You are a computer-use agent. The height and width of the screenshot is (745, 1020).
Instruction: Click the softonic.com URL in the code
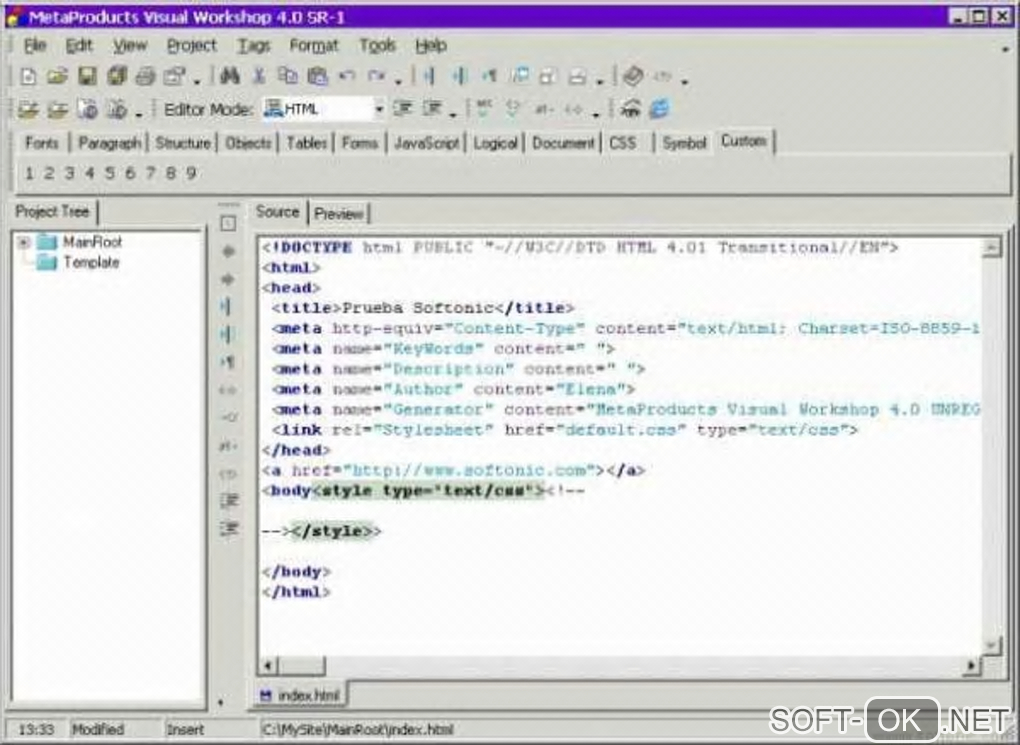[x=469, y=470]
